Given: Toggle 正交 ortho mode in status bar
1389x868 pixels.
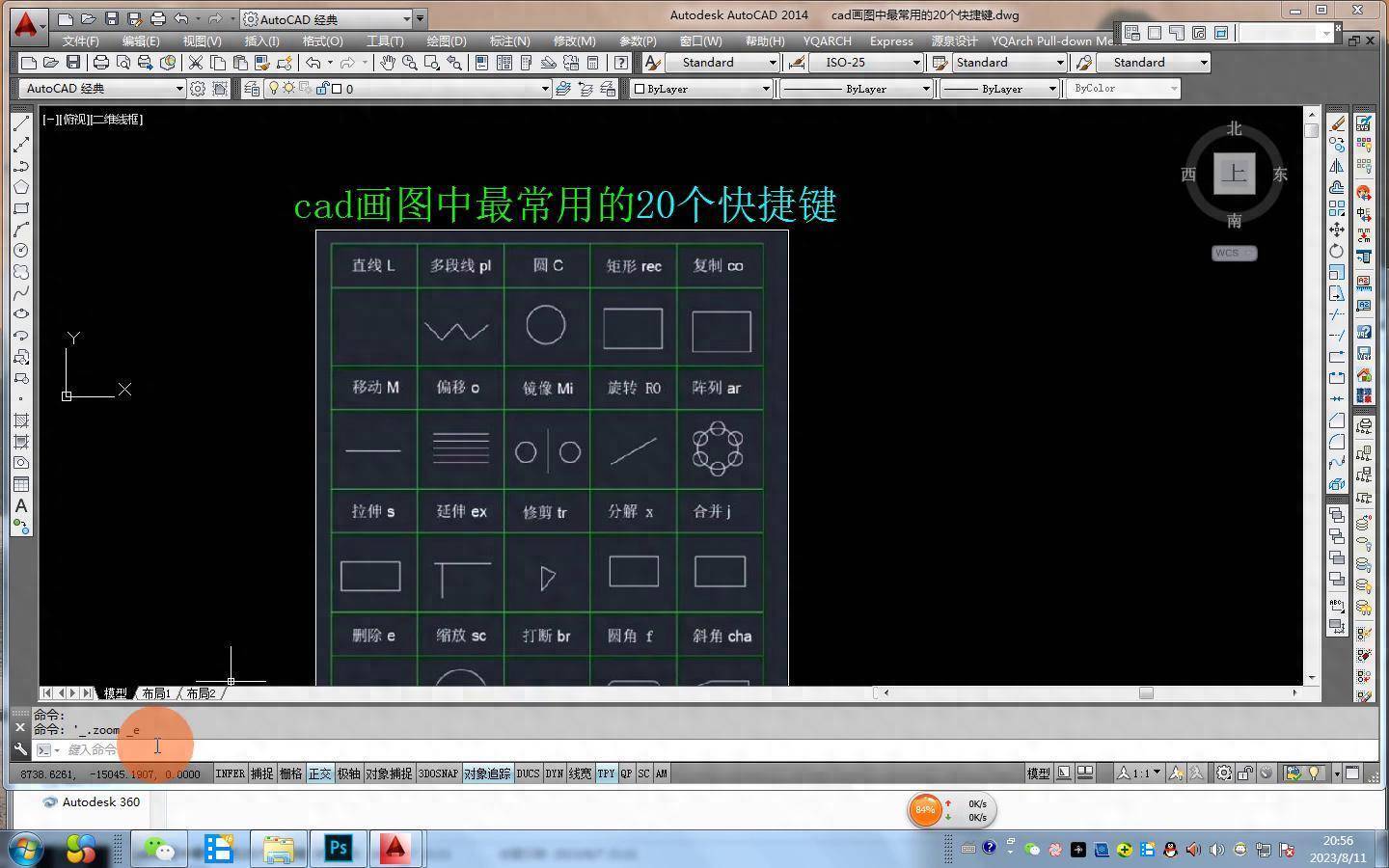Looking at the screenshot, I should 319,773.
